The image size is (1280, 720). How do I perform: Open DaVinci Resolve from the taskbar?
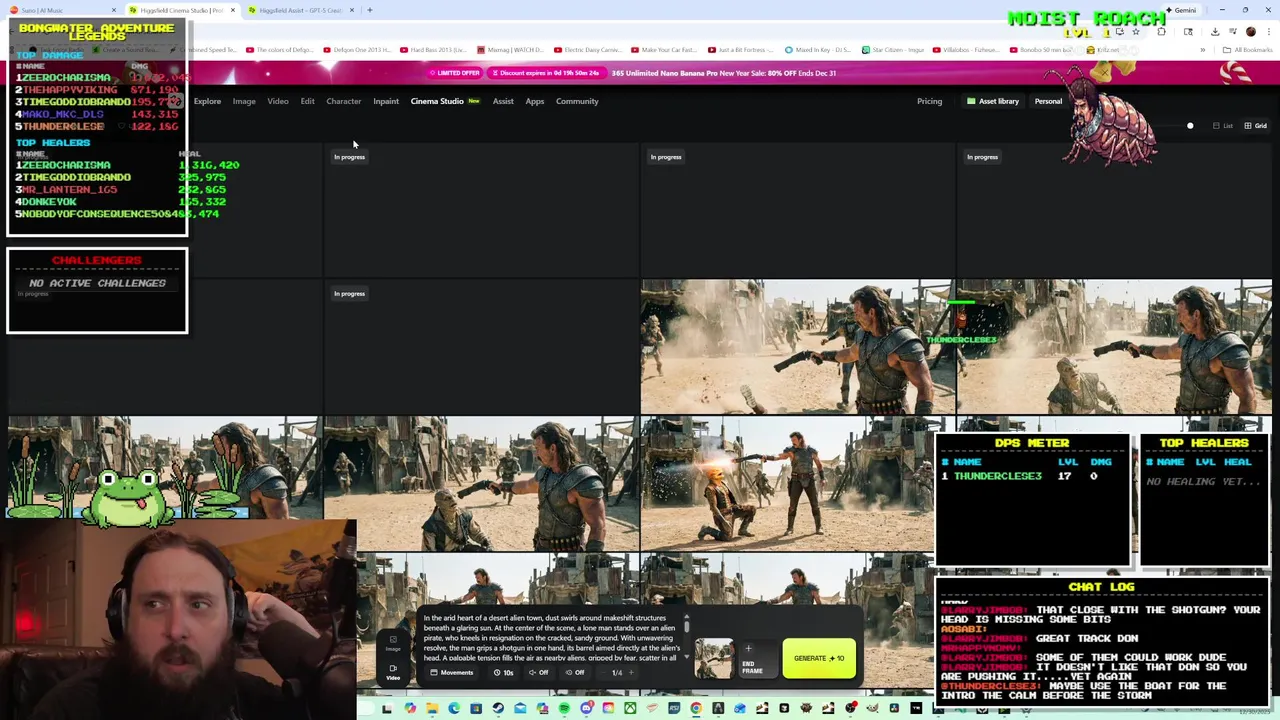click(895, 708)
